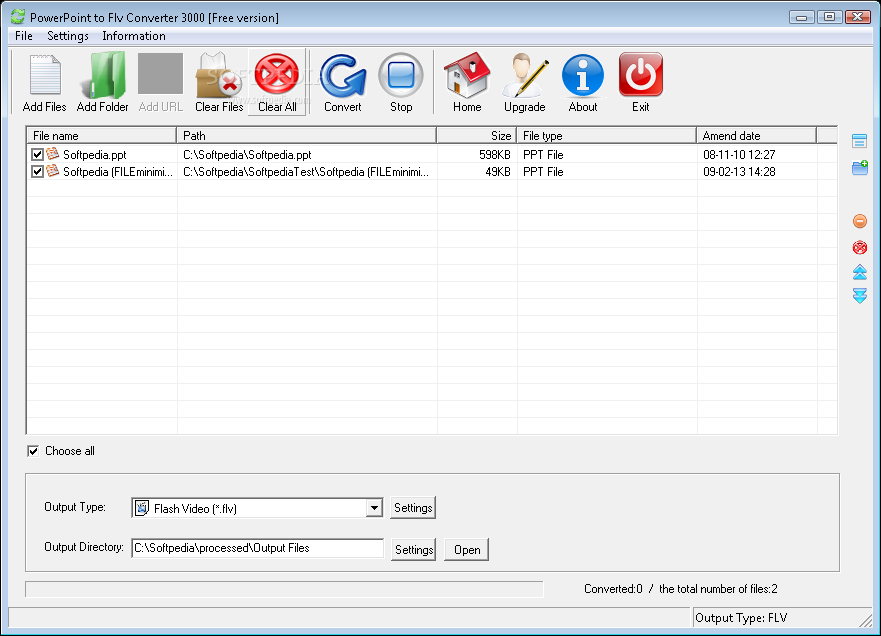
Task: Sort list by Path column header
Action: pos(307,135)
